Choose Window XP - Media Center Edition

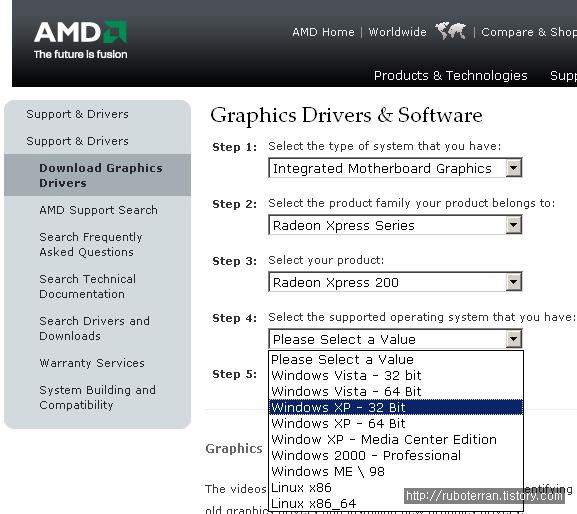click(x=396, y=439)
